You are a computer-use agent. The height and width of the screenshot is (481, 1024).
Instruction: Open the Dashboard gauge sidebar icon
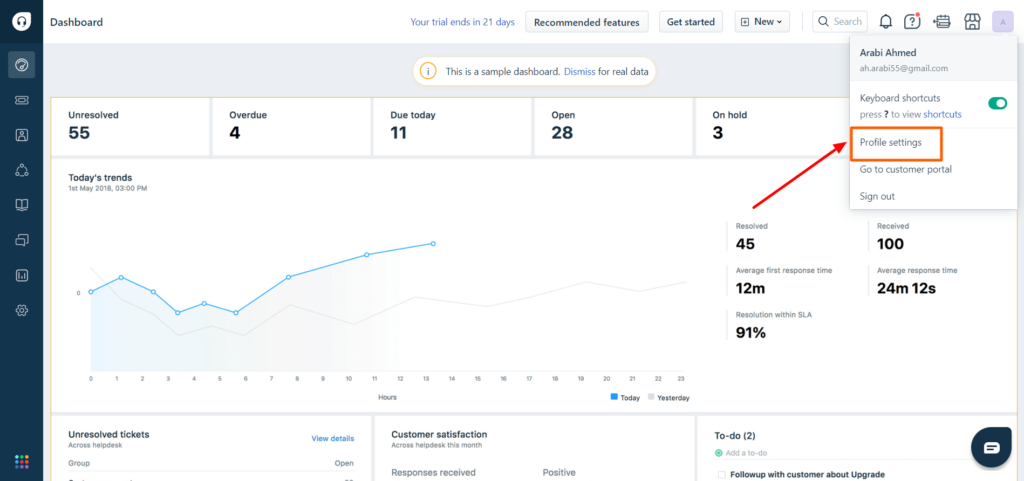22,65
